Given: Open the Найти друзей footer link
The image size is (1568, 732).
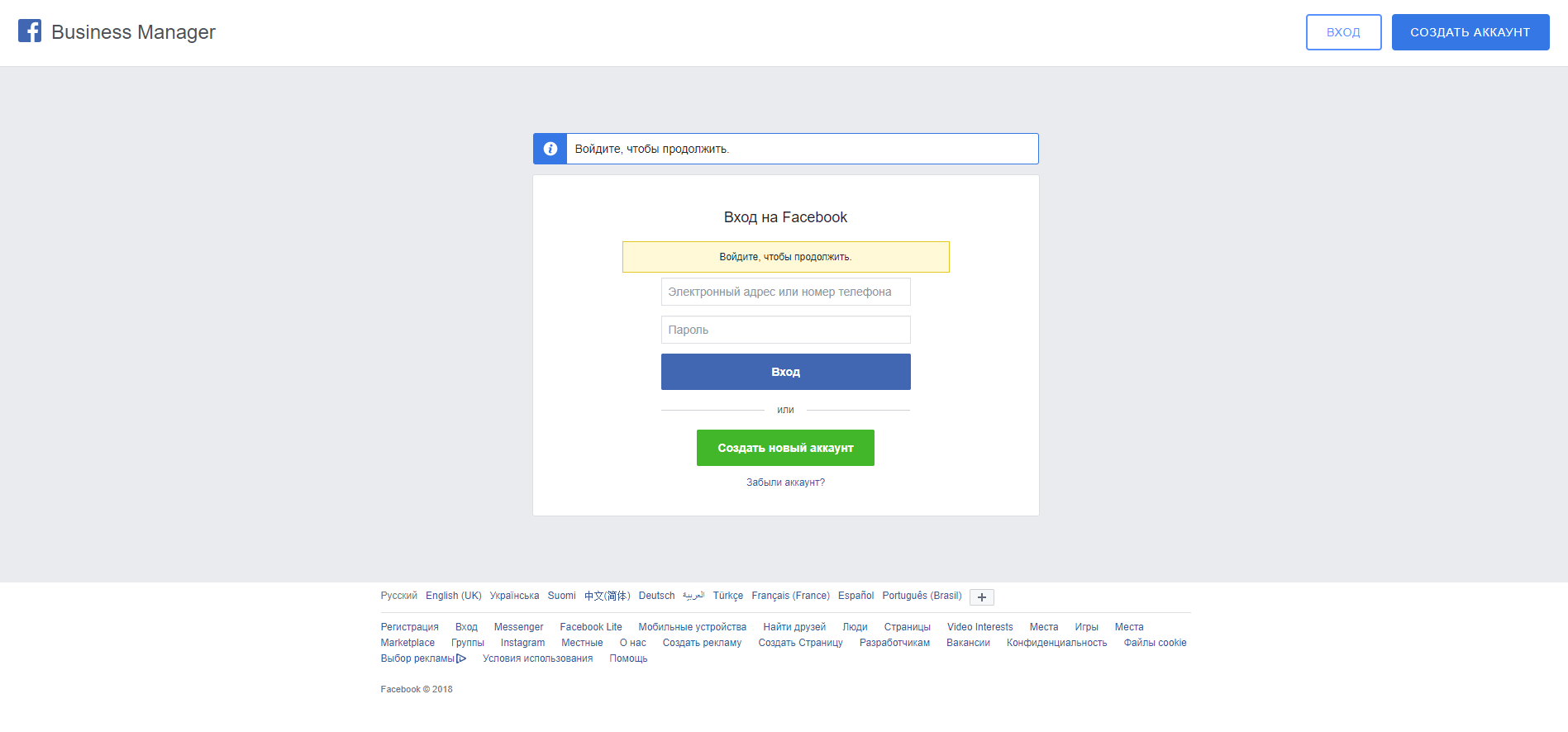Looking at the screenshot, I should [x=794, y=627].
